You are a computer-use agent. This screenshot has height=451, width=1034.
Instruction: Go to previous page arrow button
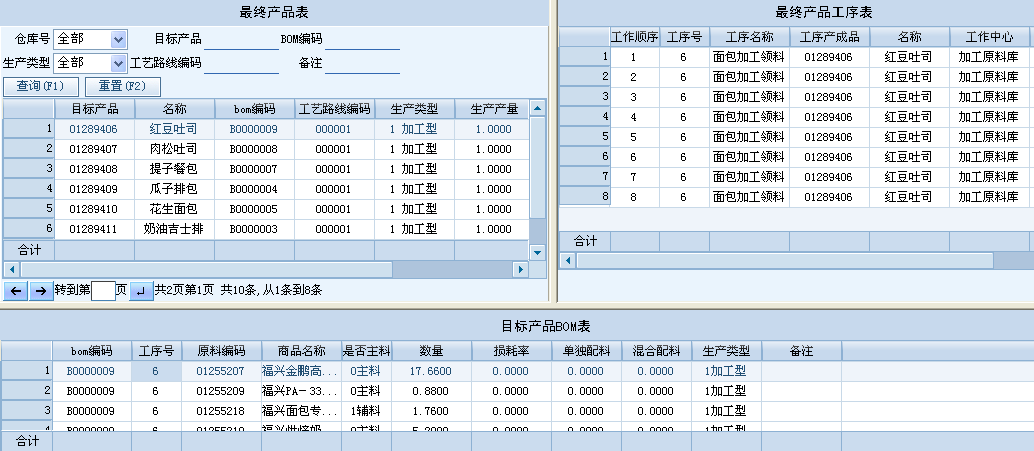16,291
